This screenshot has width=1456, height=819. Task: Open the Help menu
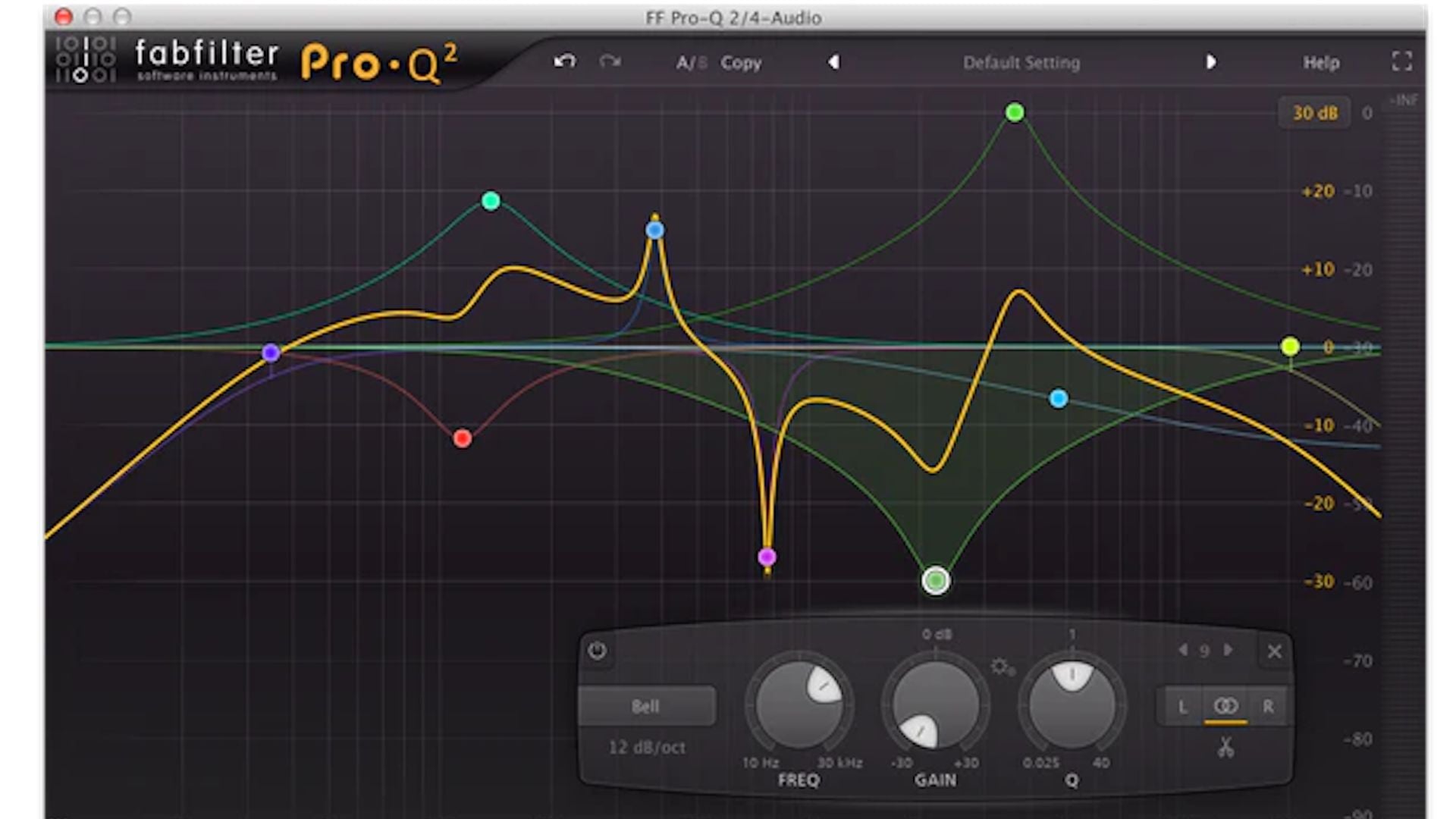(1320, 63)
